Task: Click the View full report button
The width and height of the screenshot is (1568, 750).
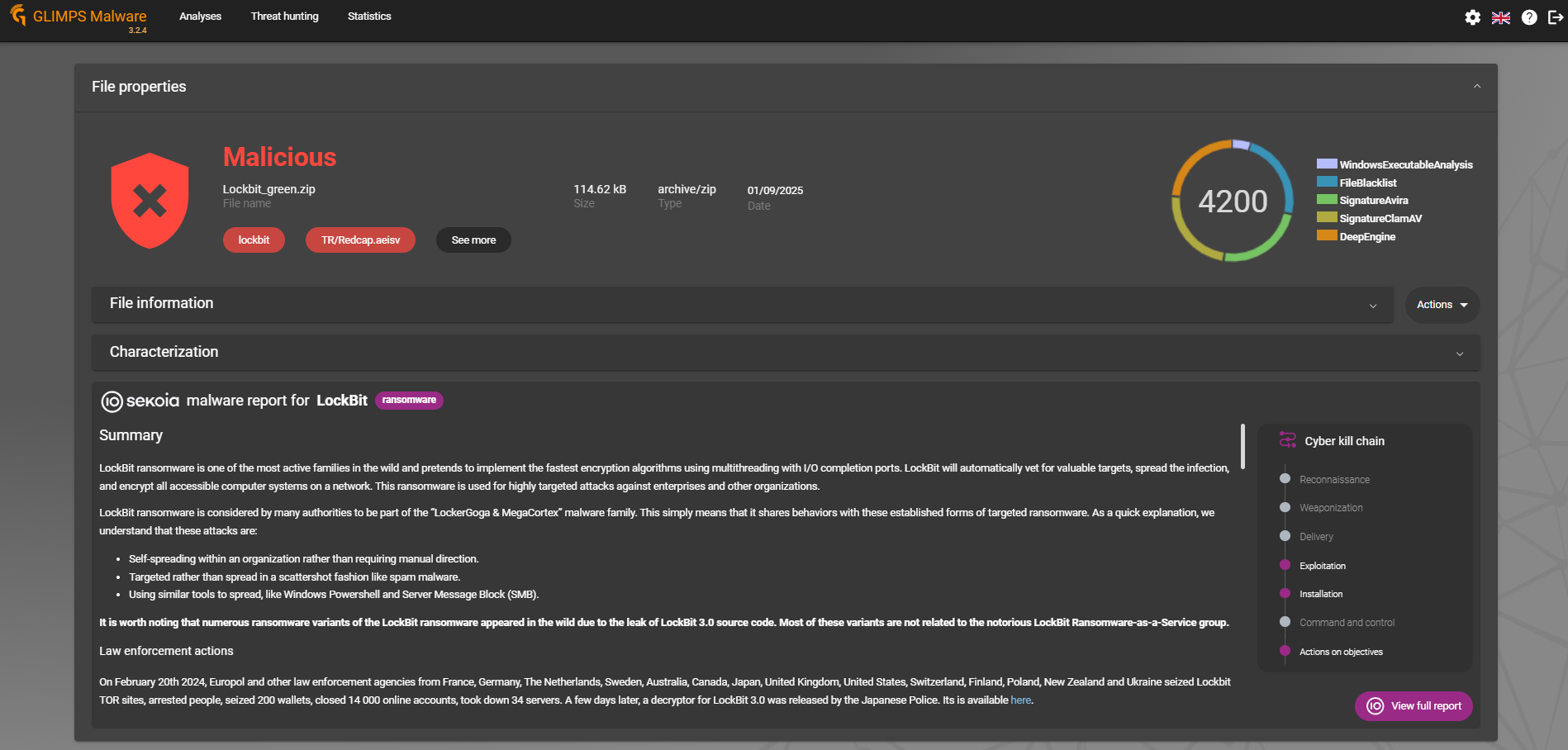Action: (1414, 706)
